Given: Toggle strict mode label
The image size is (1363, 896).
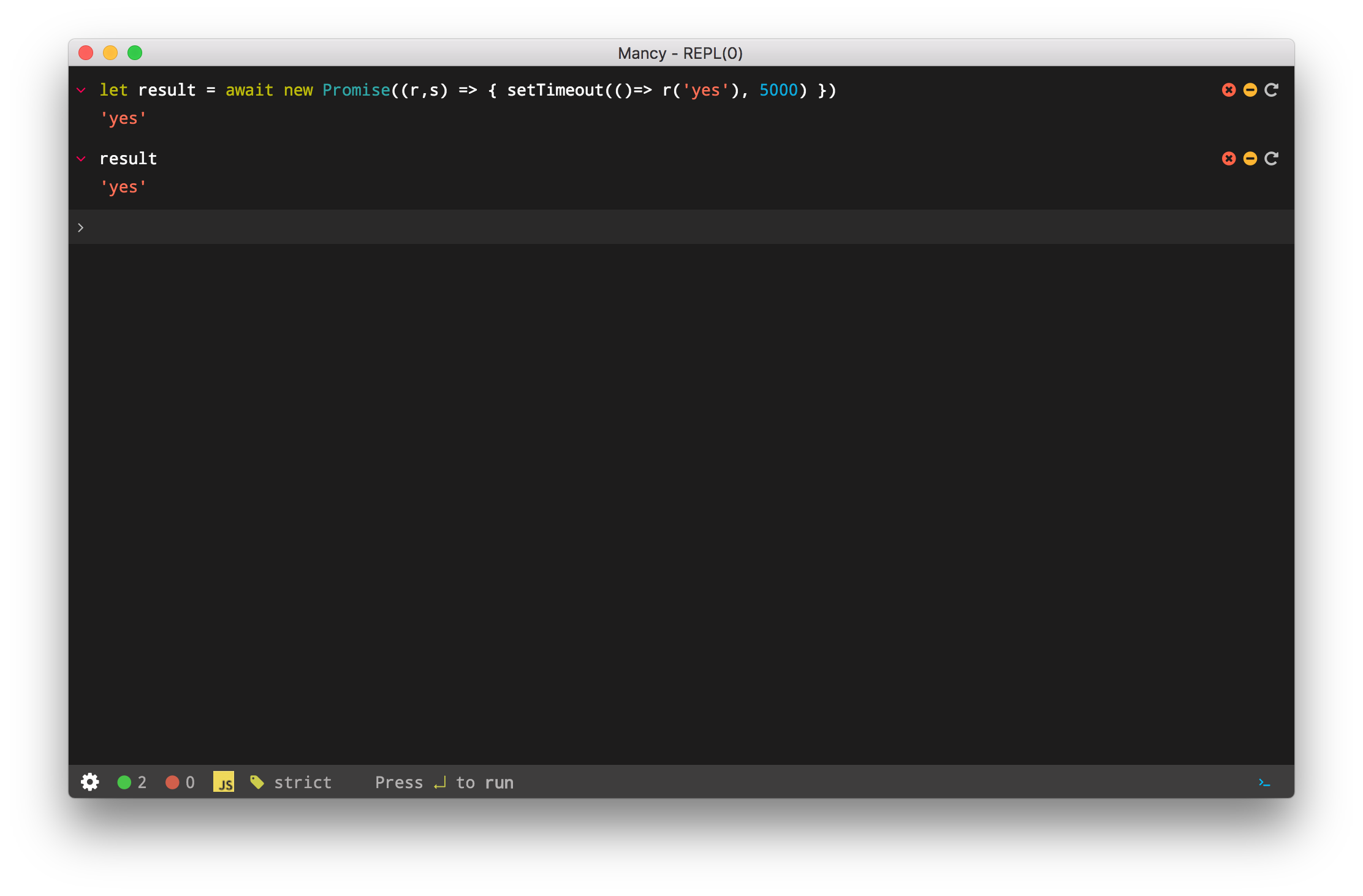Looking at the screenshot, I should coord(303,783).
